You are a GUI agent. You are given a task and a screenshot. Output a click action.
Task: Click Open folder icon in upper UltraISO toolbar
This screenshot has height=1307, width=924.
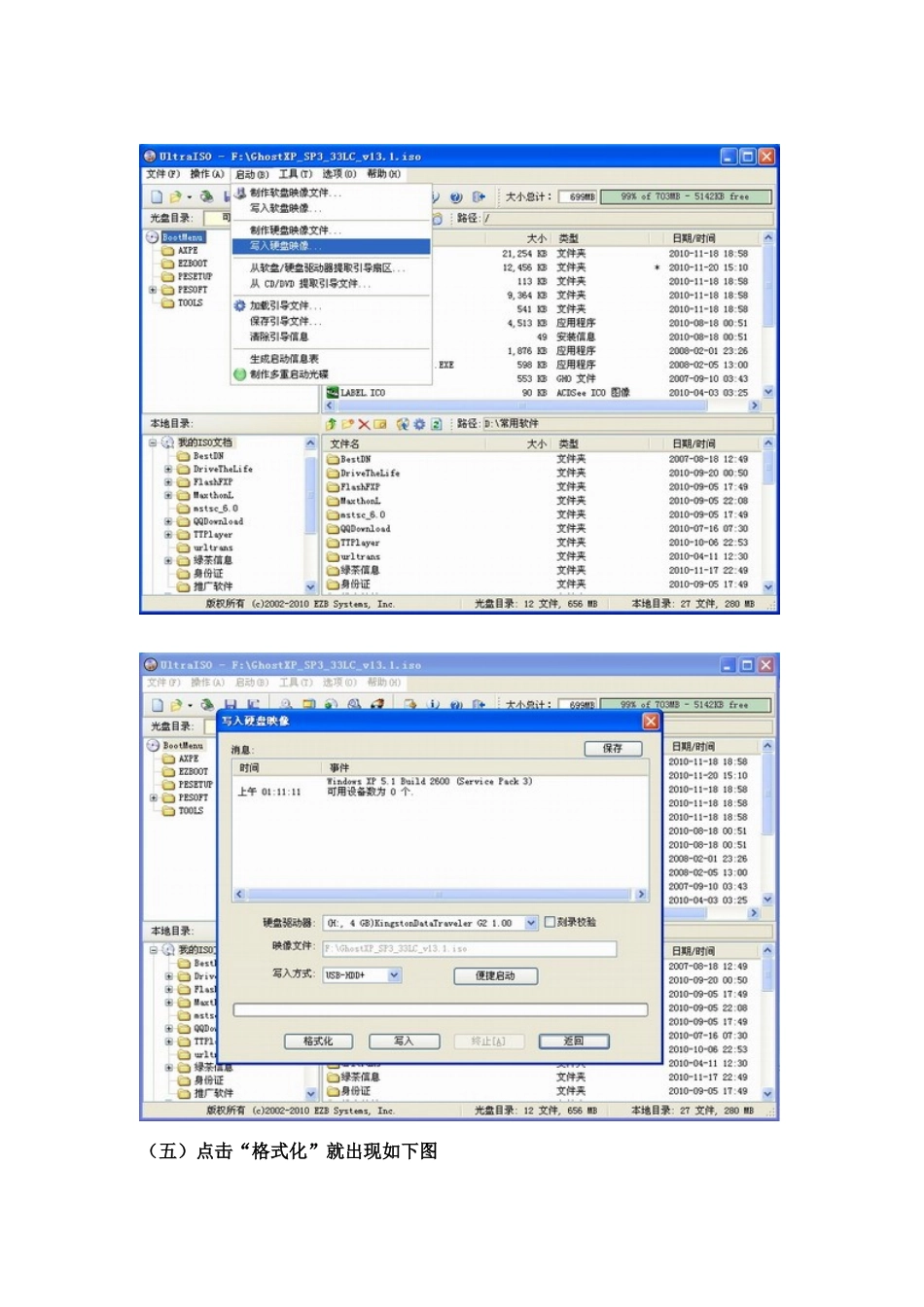click(175, 196)
